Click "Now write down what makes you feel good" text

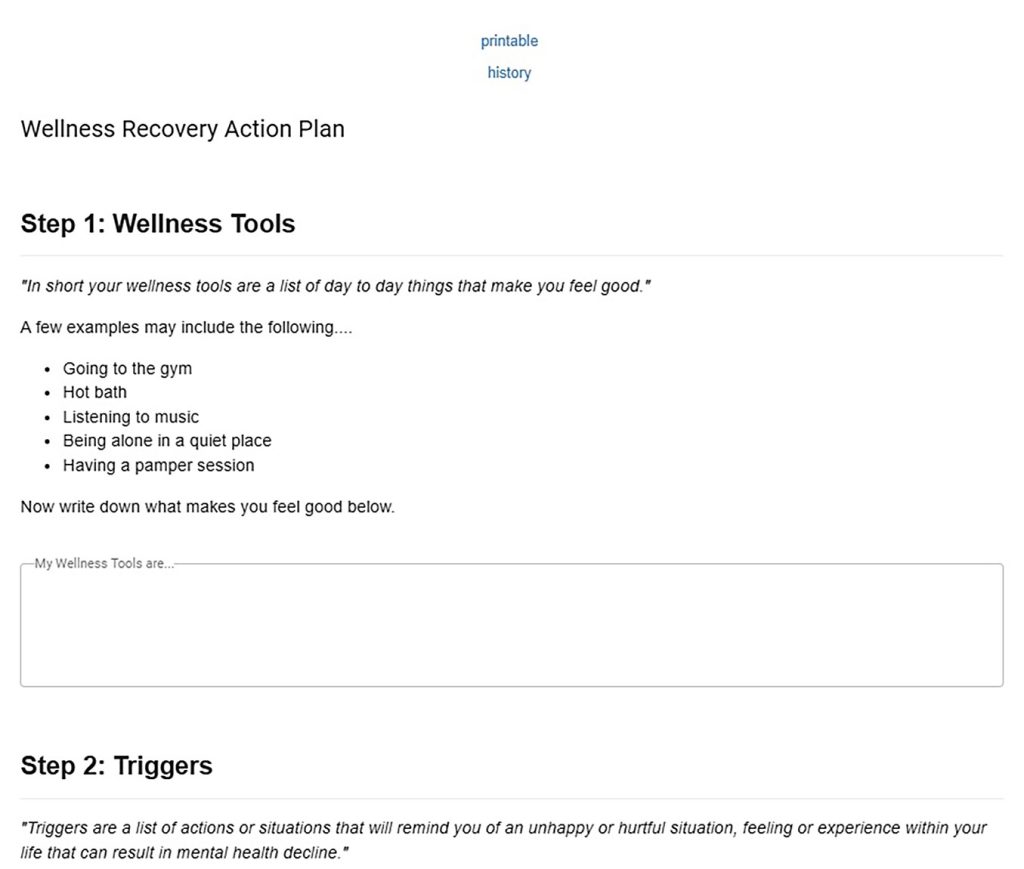tap(207, 507)
